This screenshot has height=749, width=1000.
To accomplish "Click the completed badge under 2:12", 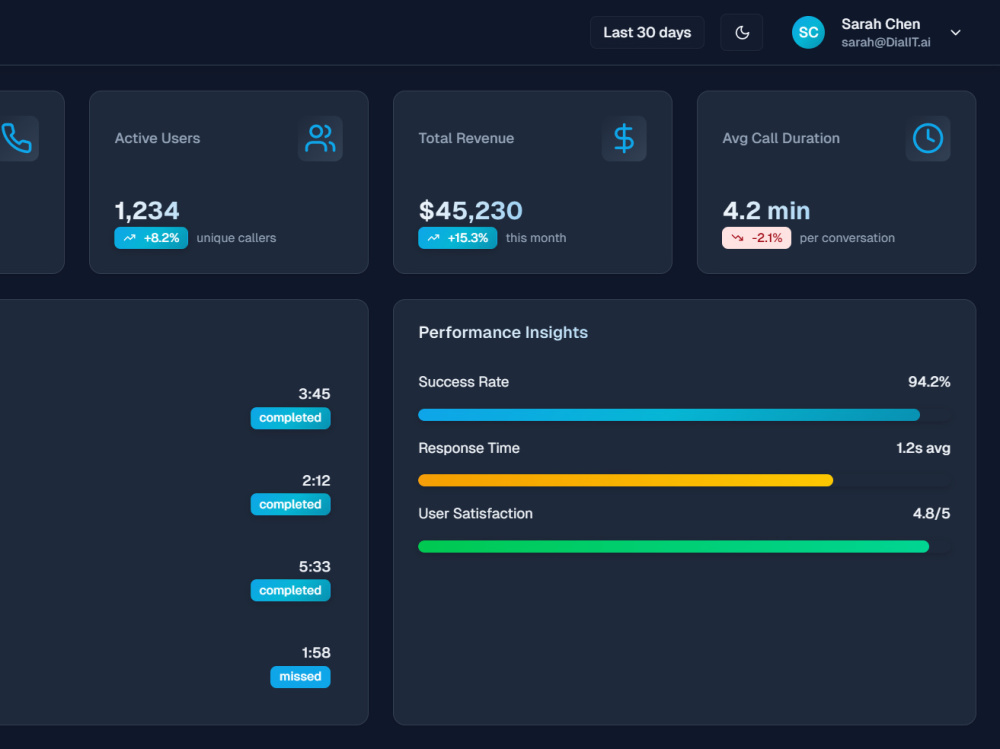I will (290, 504).
